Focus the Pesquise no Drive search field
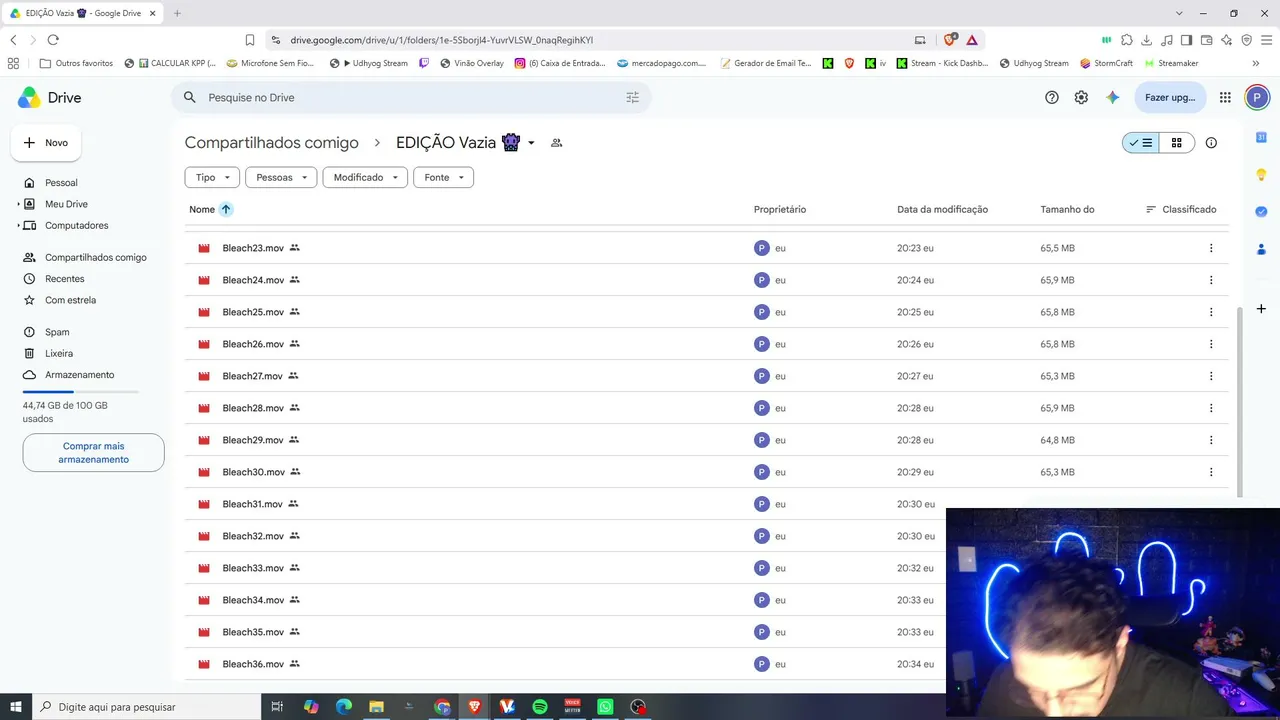This screenshot has height=720, width=1280. point(410,98)
